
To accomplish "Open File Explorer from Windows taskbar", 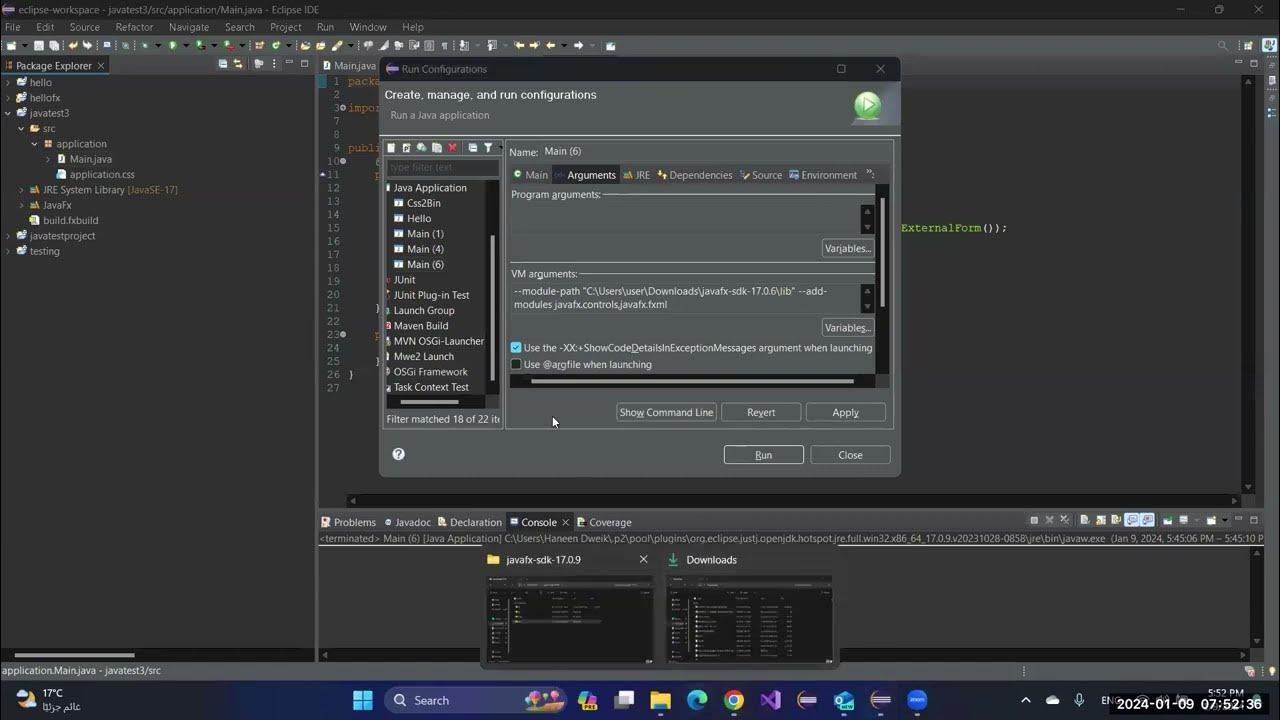I will [x=660, y=700].
